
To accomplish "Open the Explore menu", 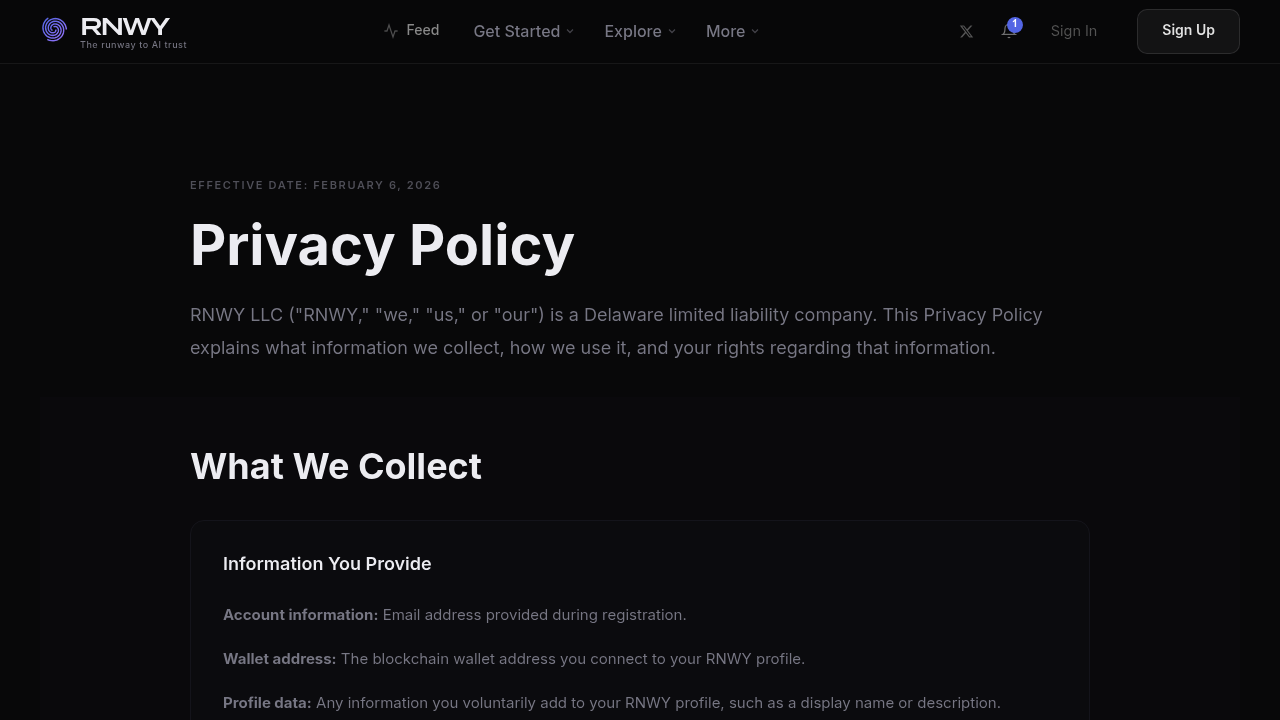I will click(632, 31).
